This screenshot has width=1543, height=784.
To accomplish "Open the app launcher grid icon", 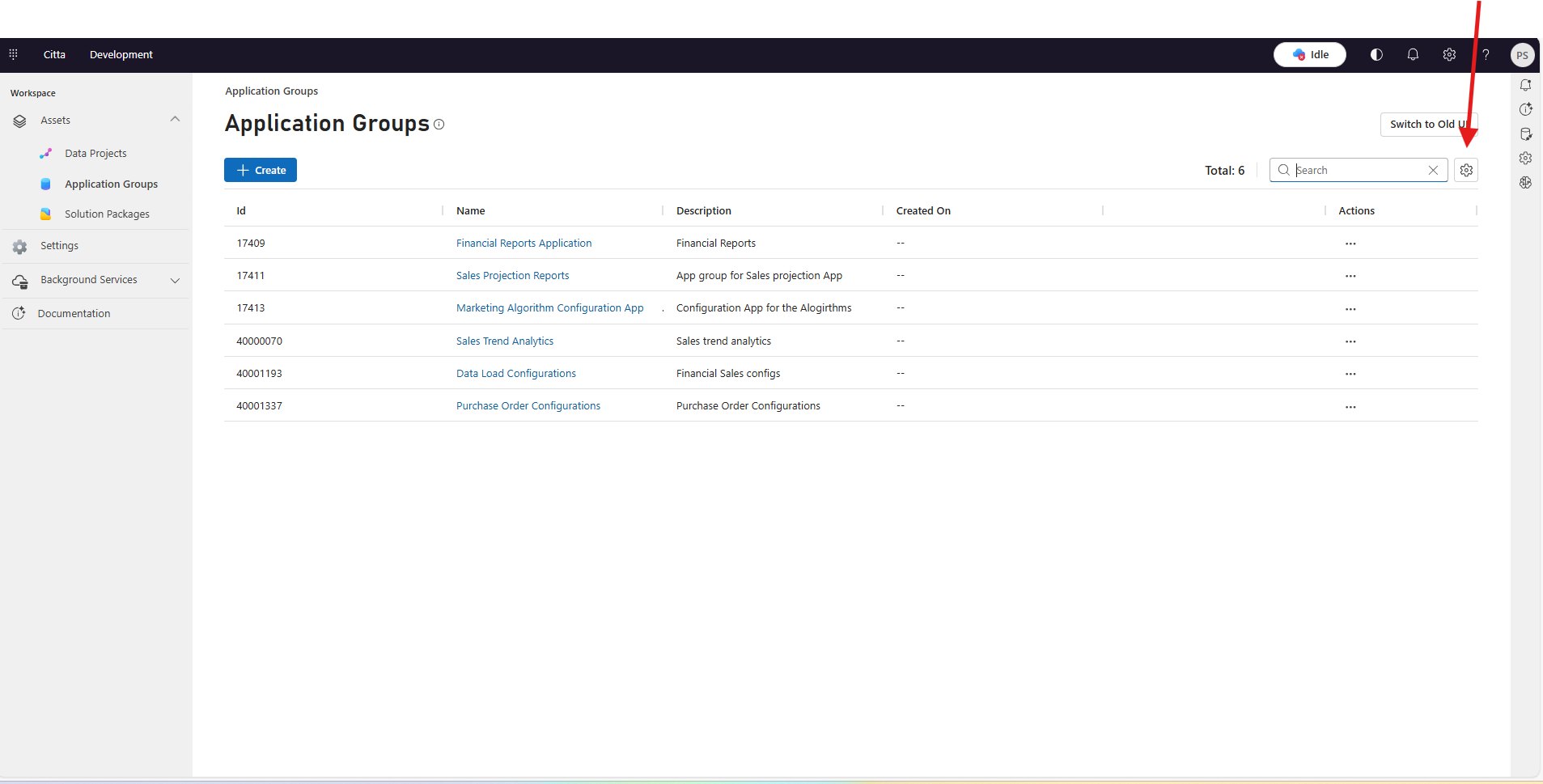I will (13, 54).
